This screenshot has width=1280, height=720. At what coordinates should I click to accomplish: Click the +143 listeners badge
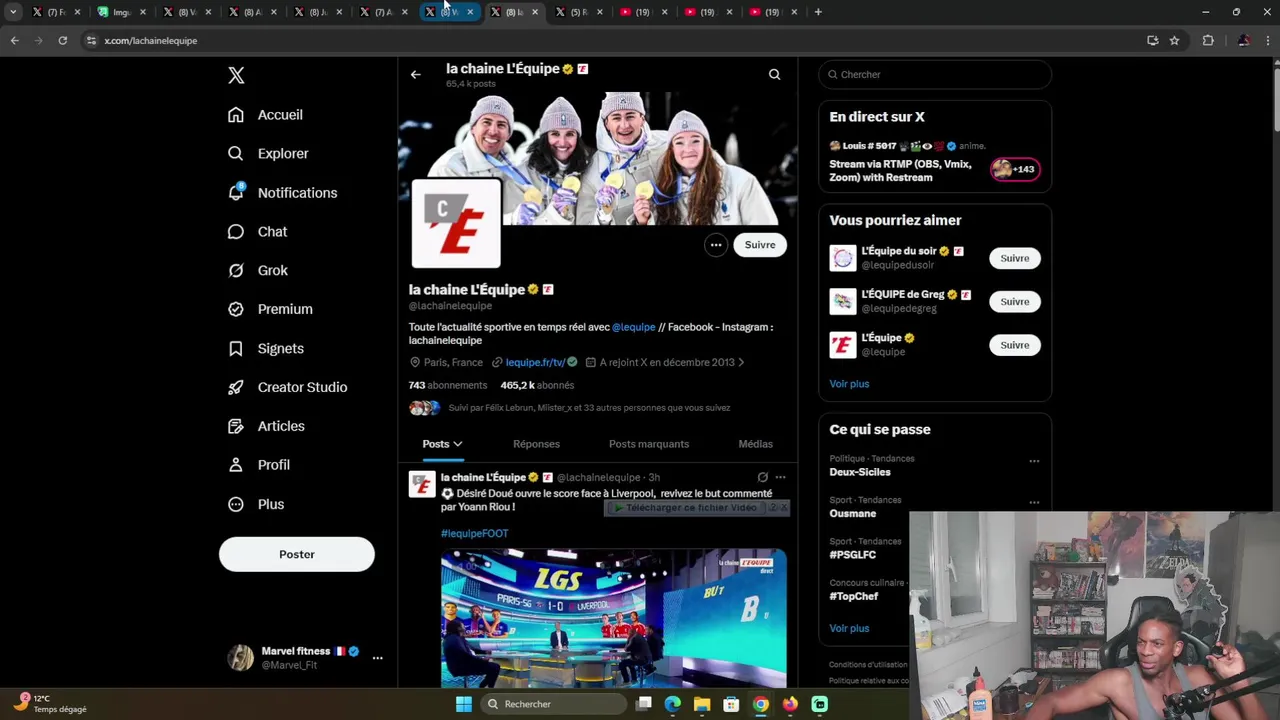click(1015, 169)
